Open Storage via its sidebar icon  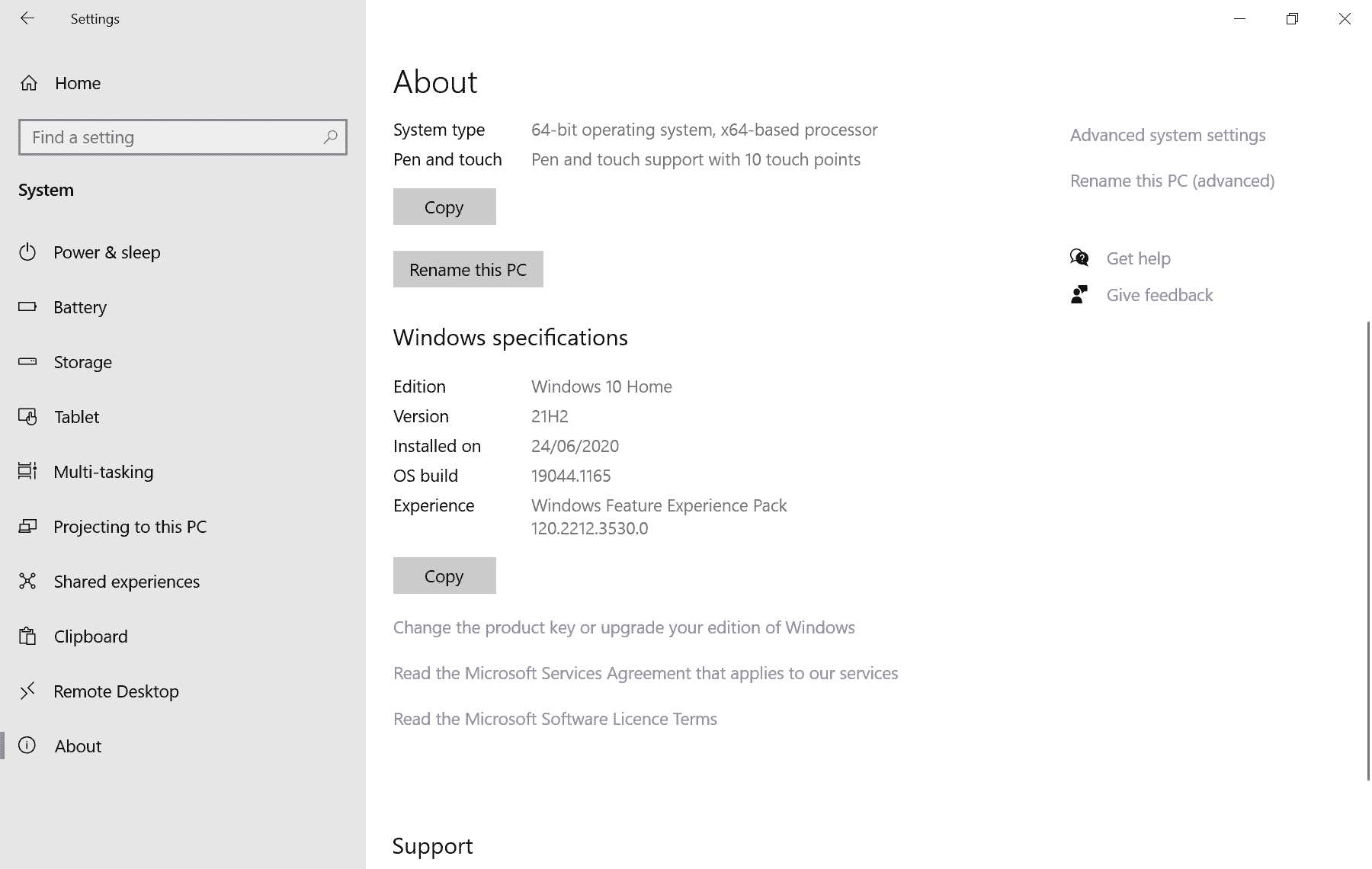(27, 362)
